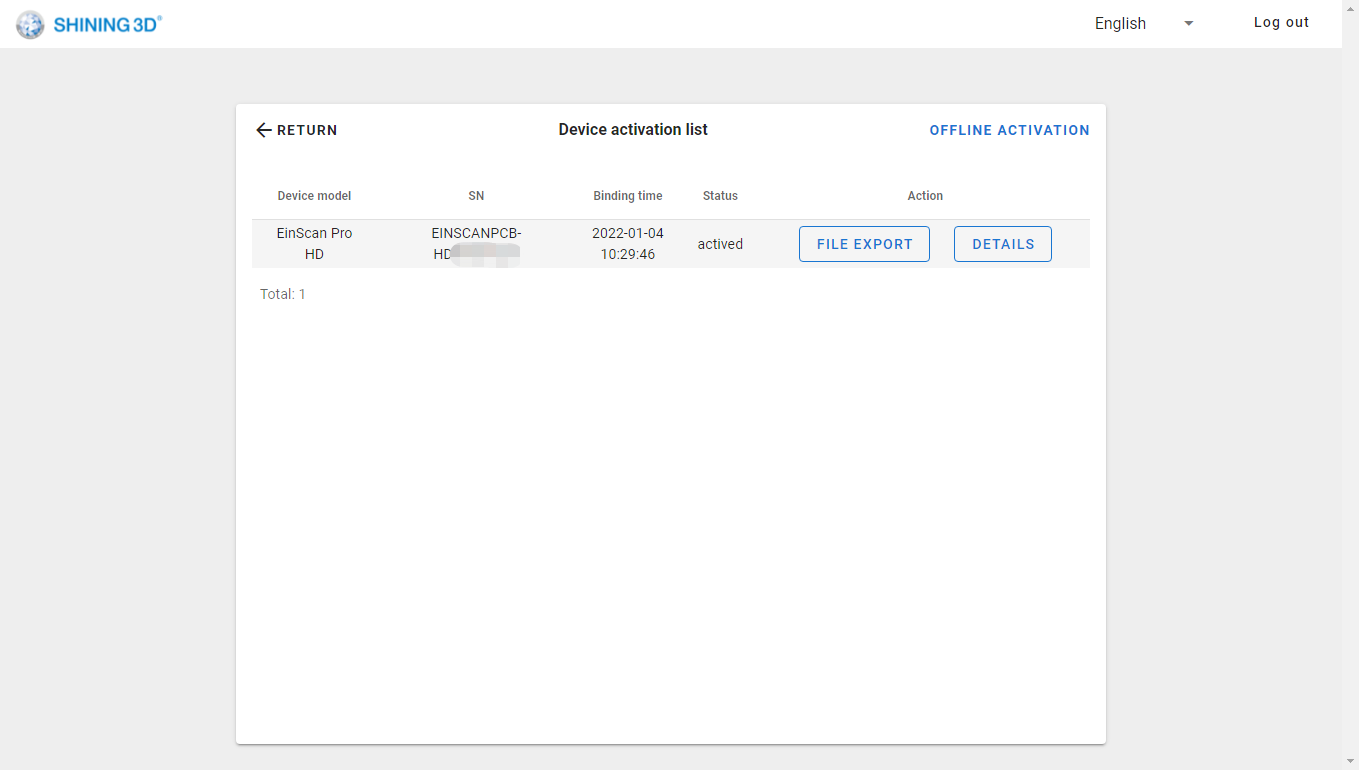Click the left arrow beside RETURN
1359x770 pixels.
[264, 130]
